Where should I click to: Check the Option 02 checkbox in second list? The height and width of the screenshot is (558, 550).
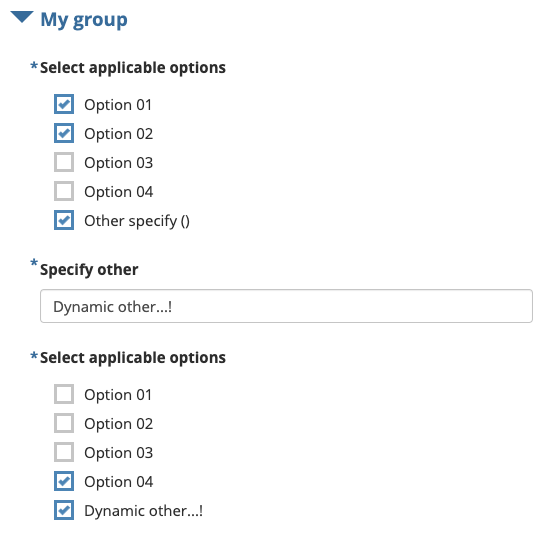pyautogui.click(x=64, y=423)
